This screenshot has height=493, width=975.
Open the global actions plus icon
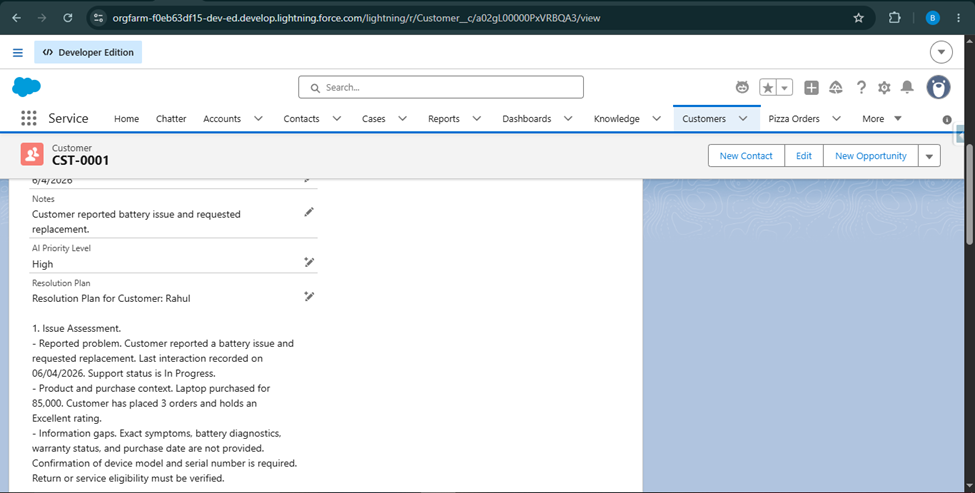[x=811, y=88]
